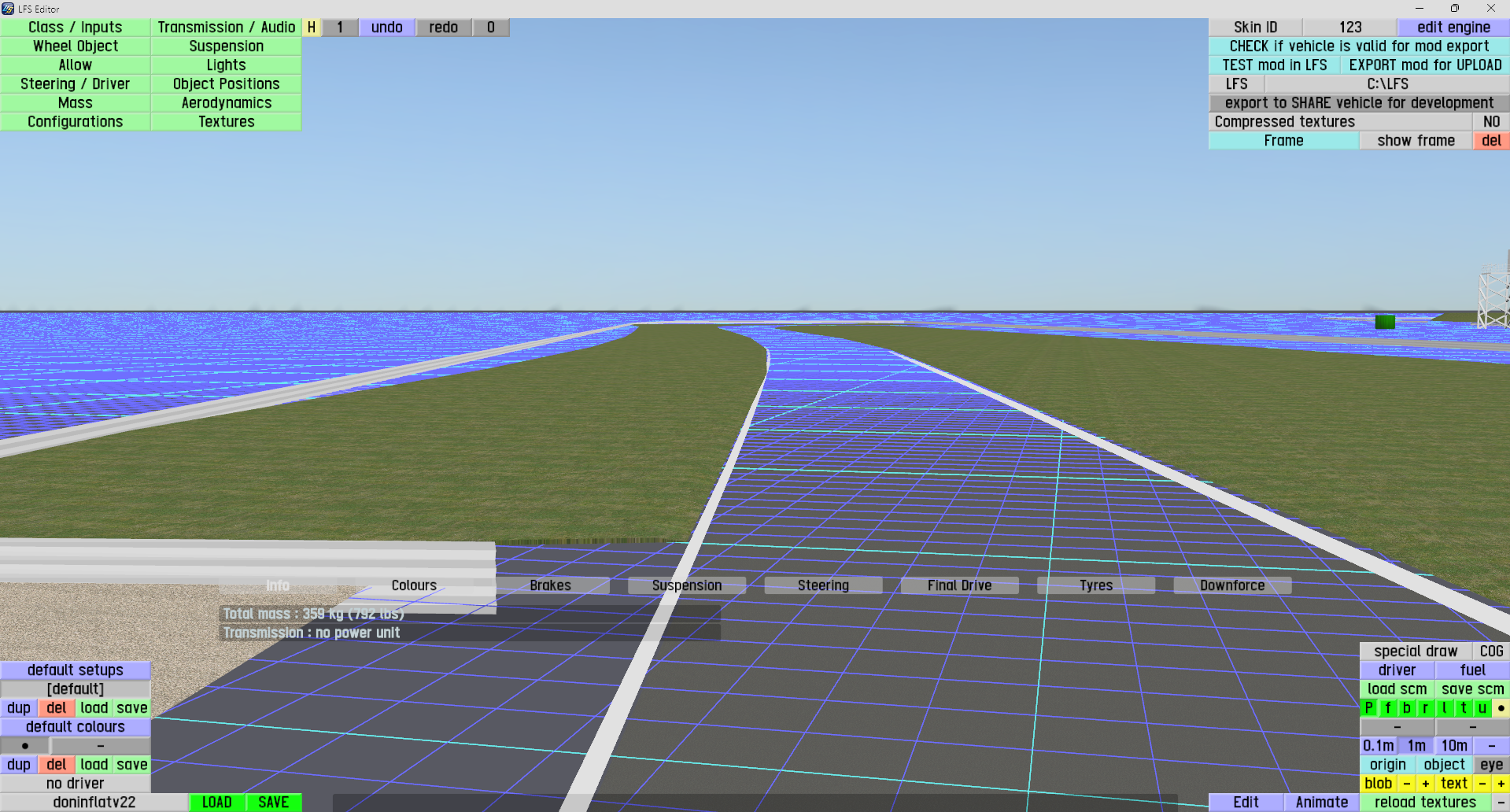Open the Aerodynamics section
Image resolution: width=1510 pixels, height=812 pixels.
[227, 103]
